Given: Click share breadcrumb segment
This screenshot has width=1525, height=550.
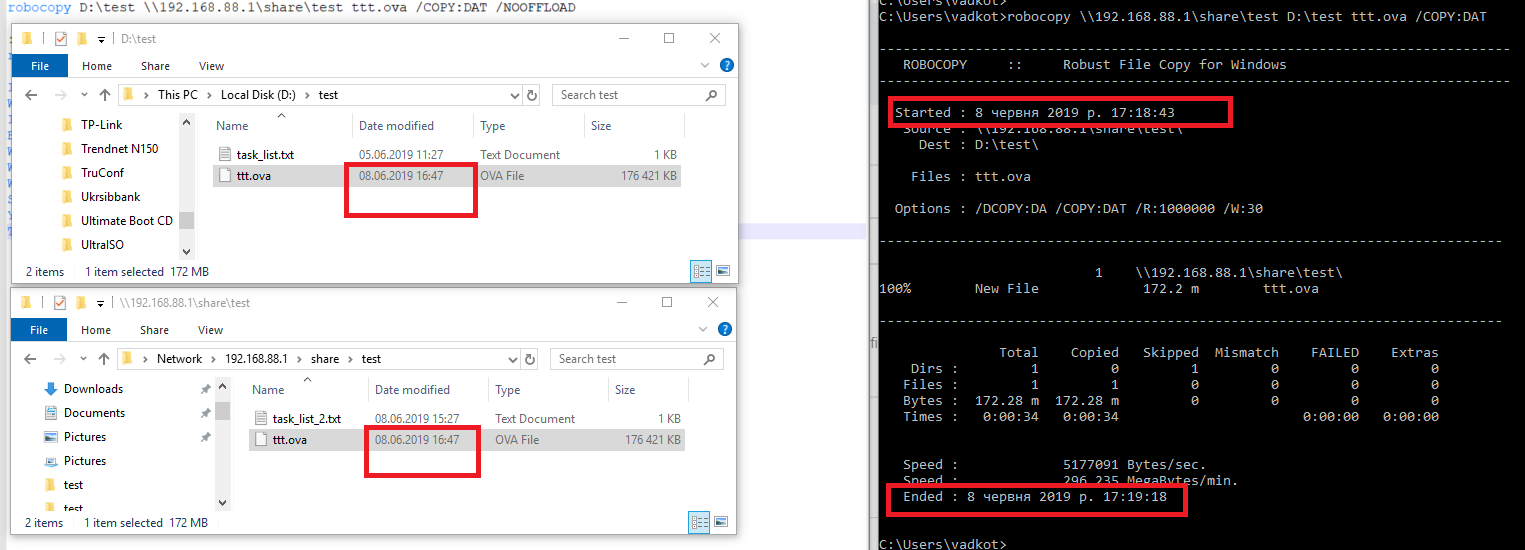Looking at the screenshot, I should pyautogui.click(x=325, y=359).
